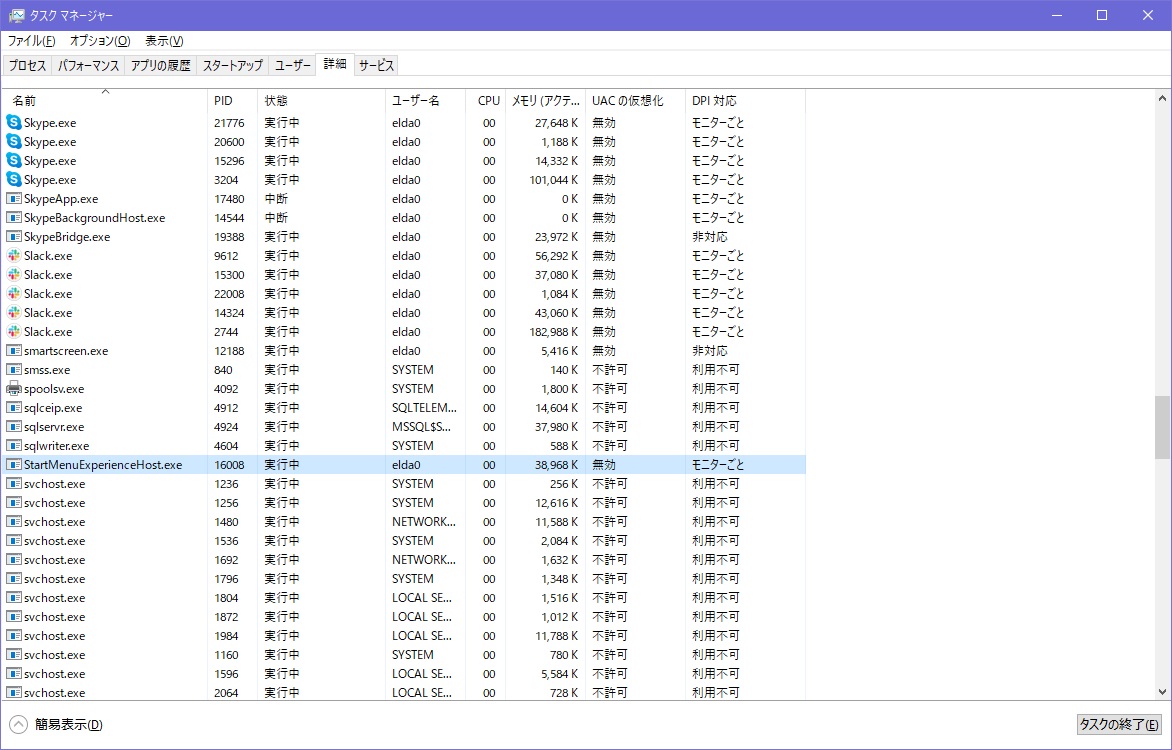Screen dimensions: 1172x750
Task: Click 中断 status in SkypeApp.exe row
Action: pos(276,198)
